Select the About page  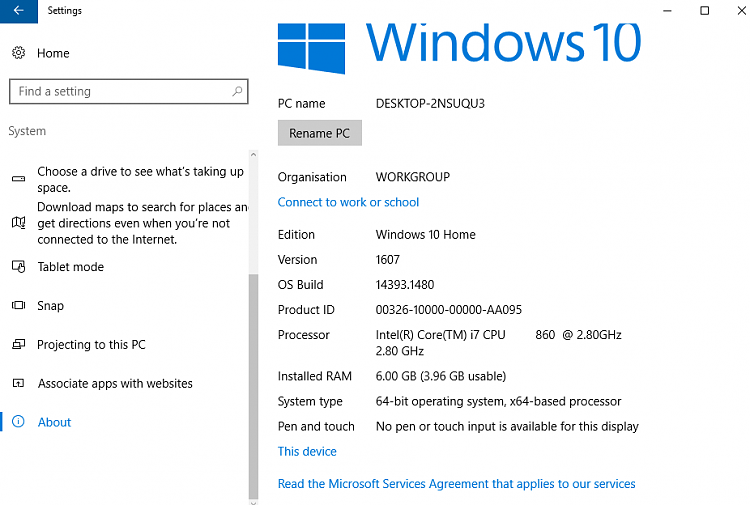click(x=54, y=422)
